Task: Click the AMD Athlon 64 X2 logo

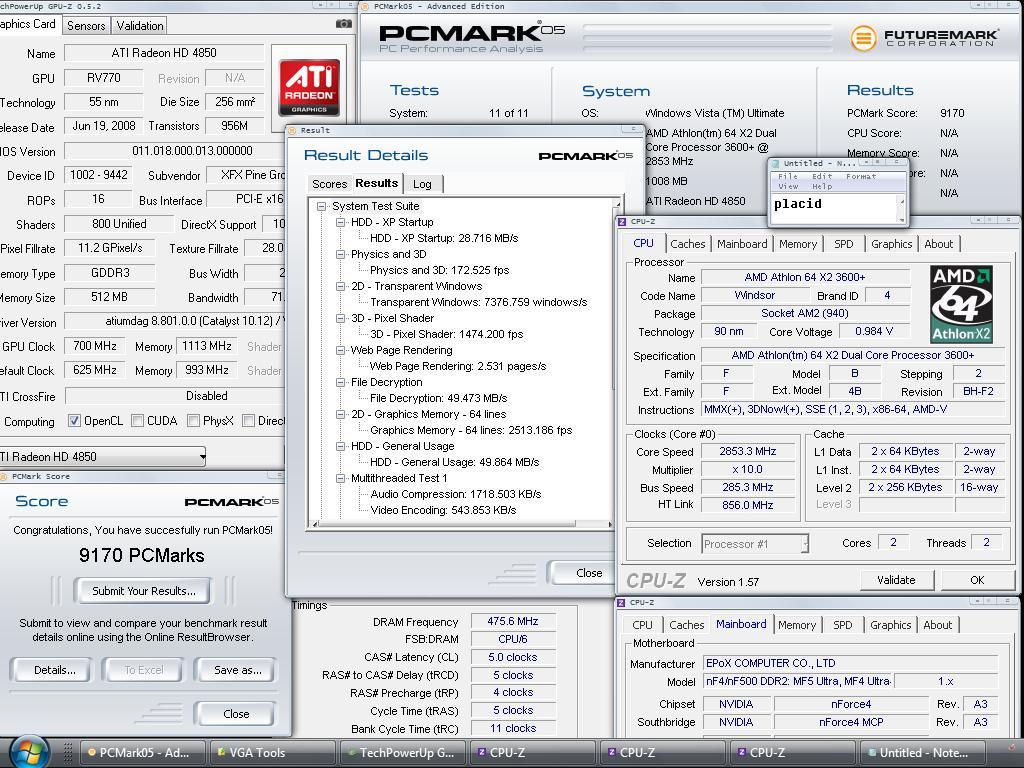Action: coord(961,304)
